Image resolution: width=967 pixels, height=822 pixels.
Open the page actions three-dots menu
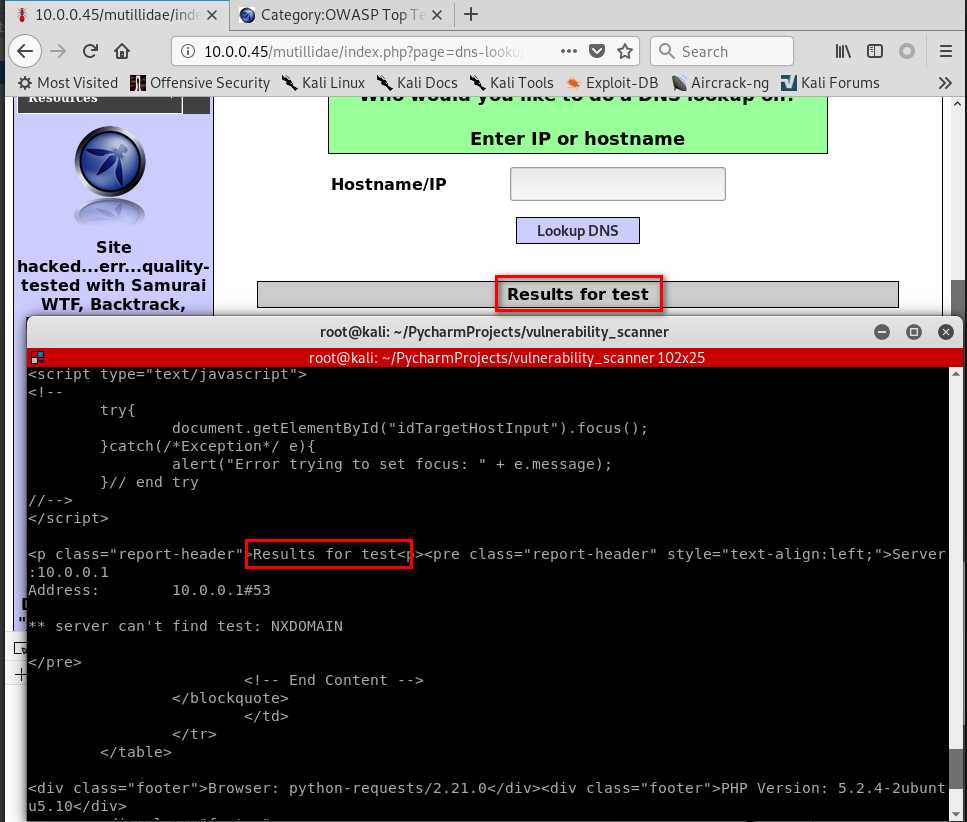(569, 51)
